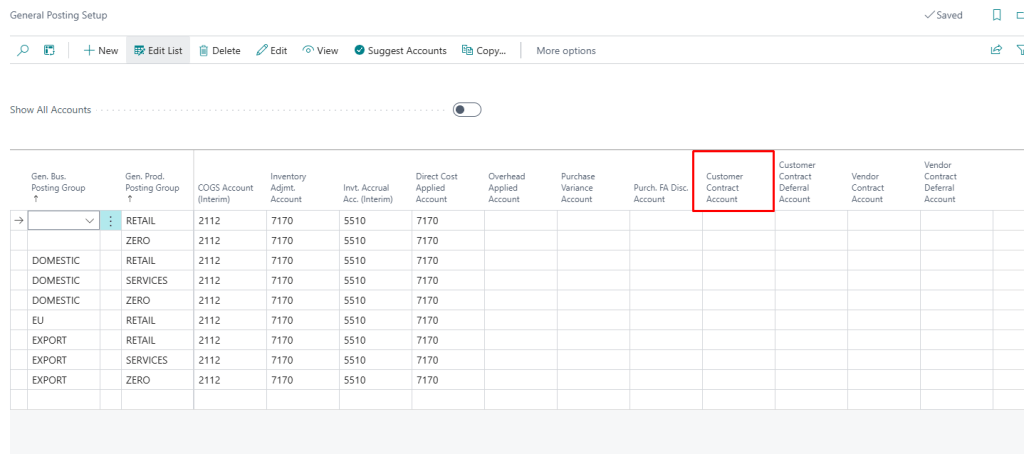
Task: Open row options menu for first row
Action: tap(110, 221)
